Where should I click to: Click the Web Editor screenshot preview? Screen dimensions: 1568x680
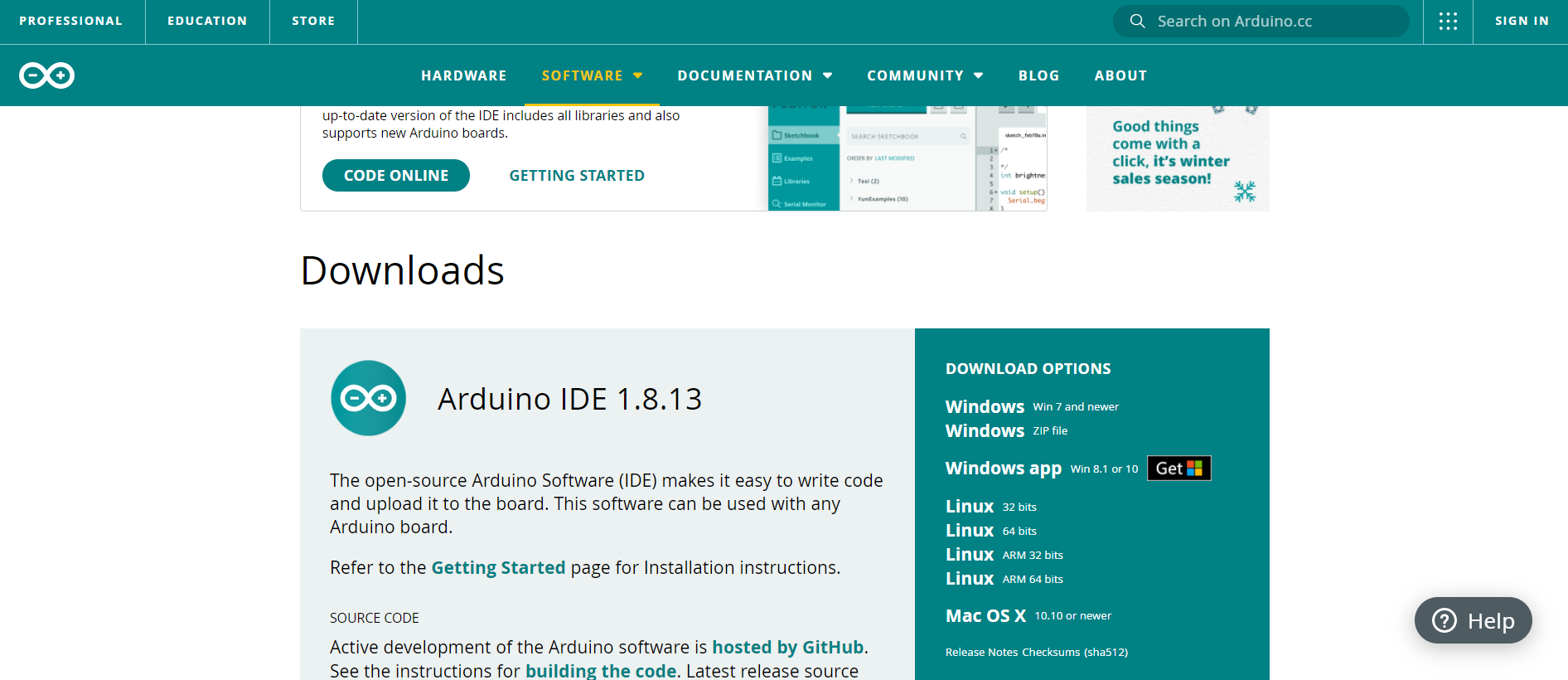(x=907, y=158)
